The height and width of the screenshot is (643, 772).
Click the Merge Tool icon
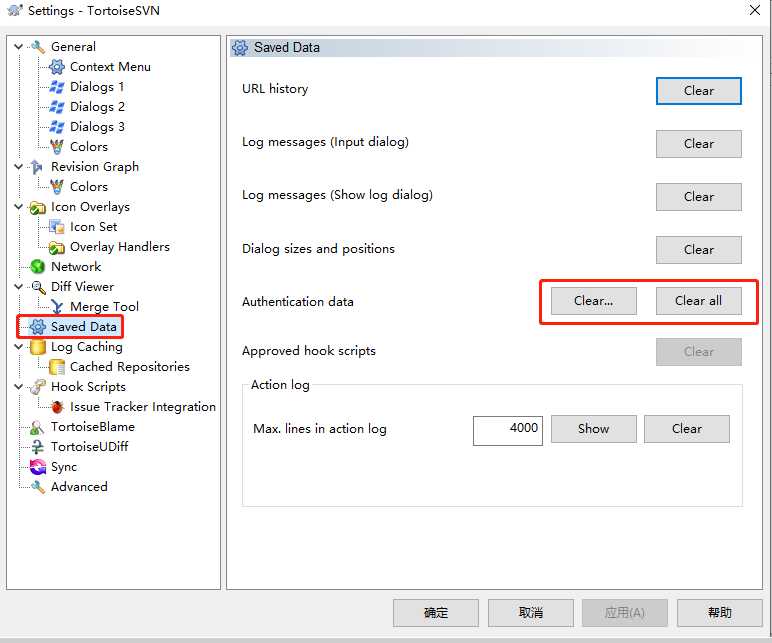click(57, 307)
